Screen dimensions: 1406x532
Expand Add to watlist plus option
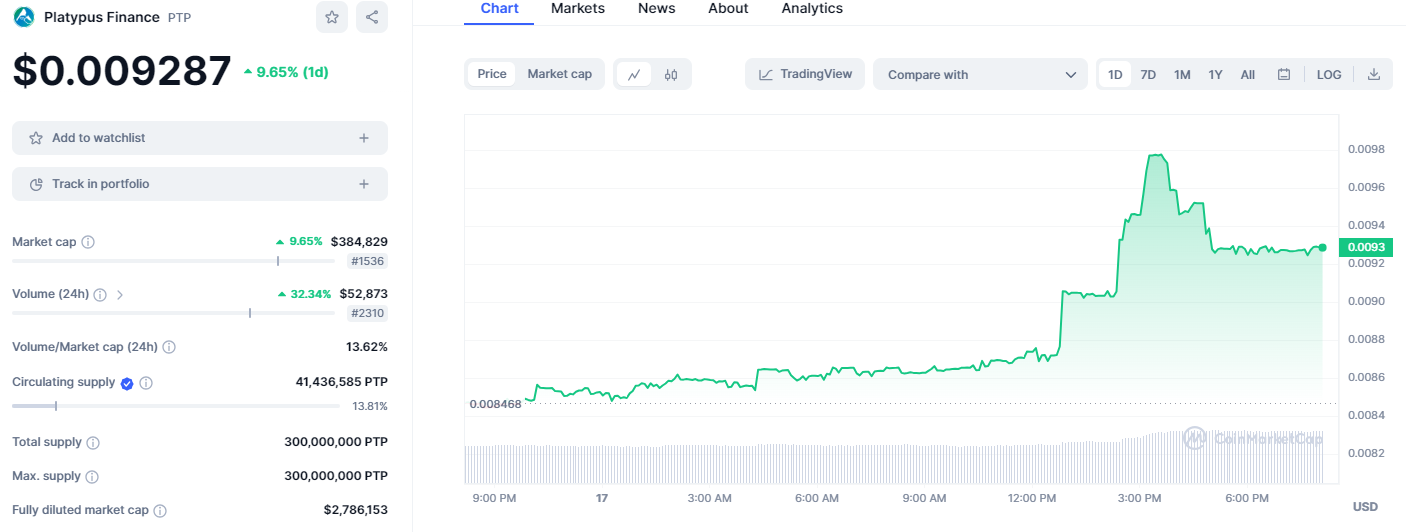click(x=364, y=138)
